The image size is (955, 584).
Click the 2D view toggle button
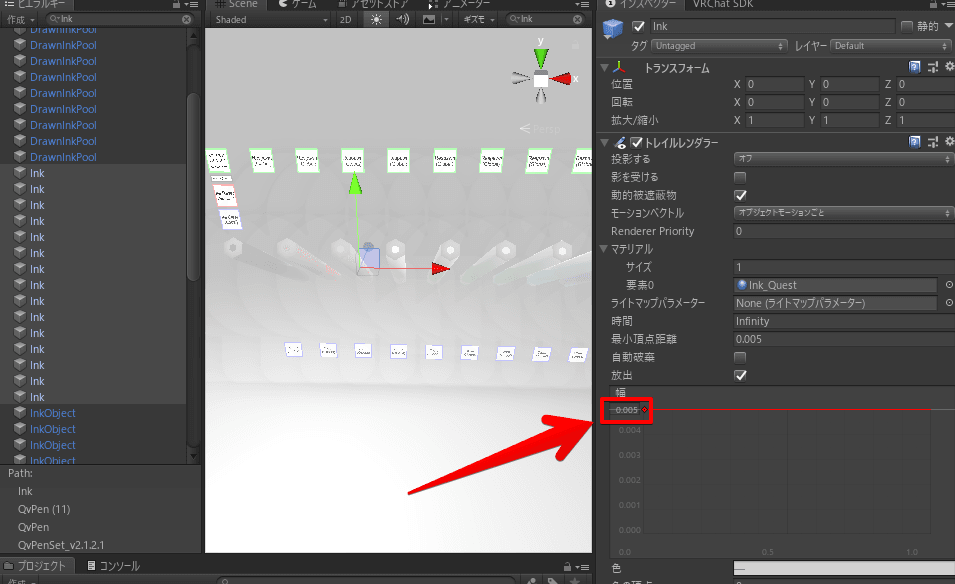tap(345, 19)
